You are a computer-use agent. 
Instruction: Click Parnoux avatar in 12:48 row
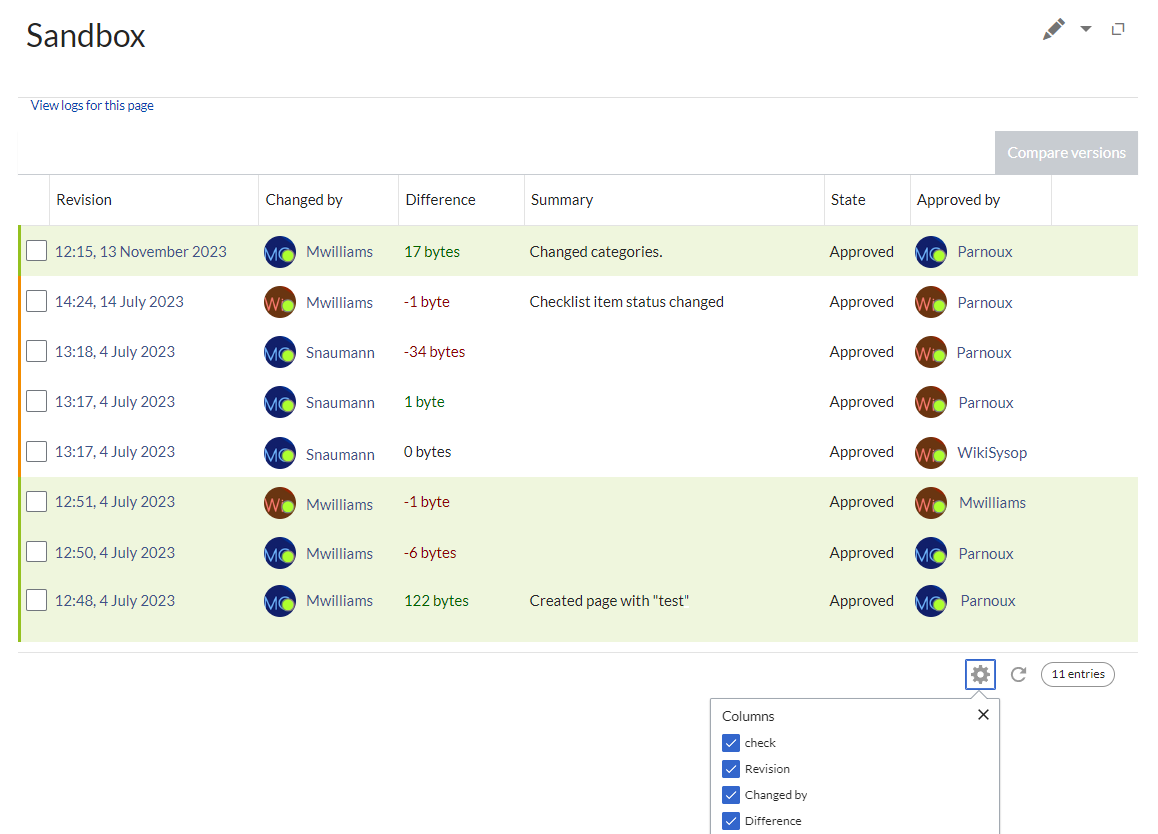[931, 601]
